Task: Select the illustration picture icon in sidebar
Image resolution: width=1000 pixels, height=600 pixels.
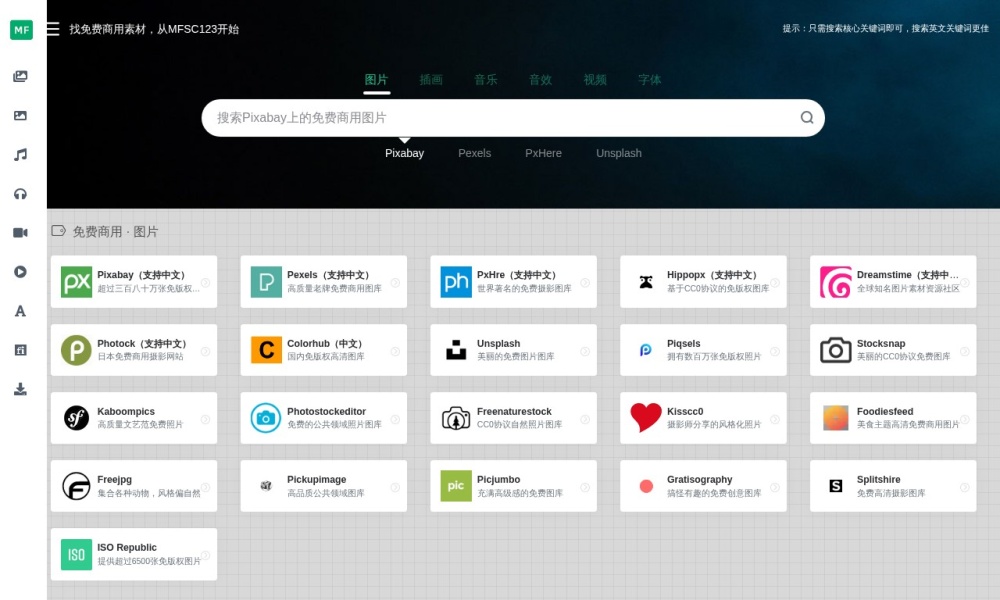Action: pos(20,115)
